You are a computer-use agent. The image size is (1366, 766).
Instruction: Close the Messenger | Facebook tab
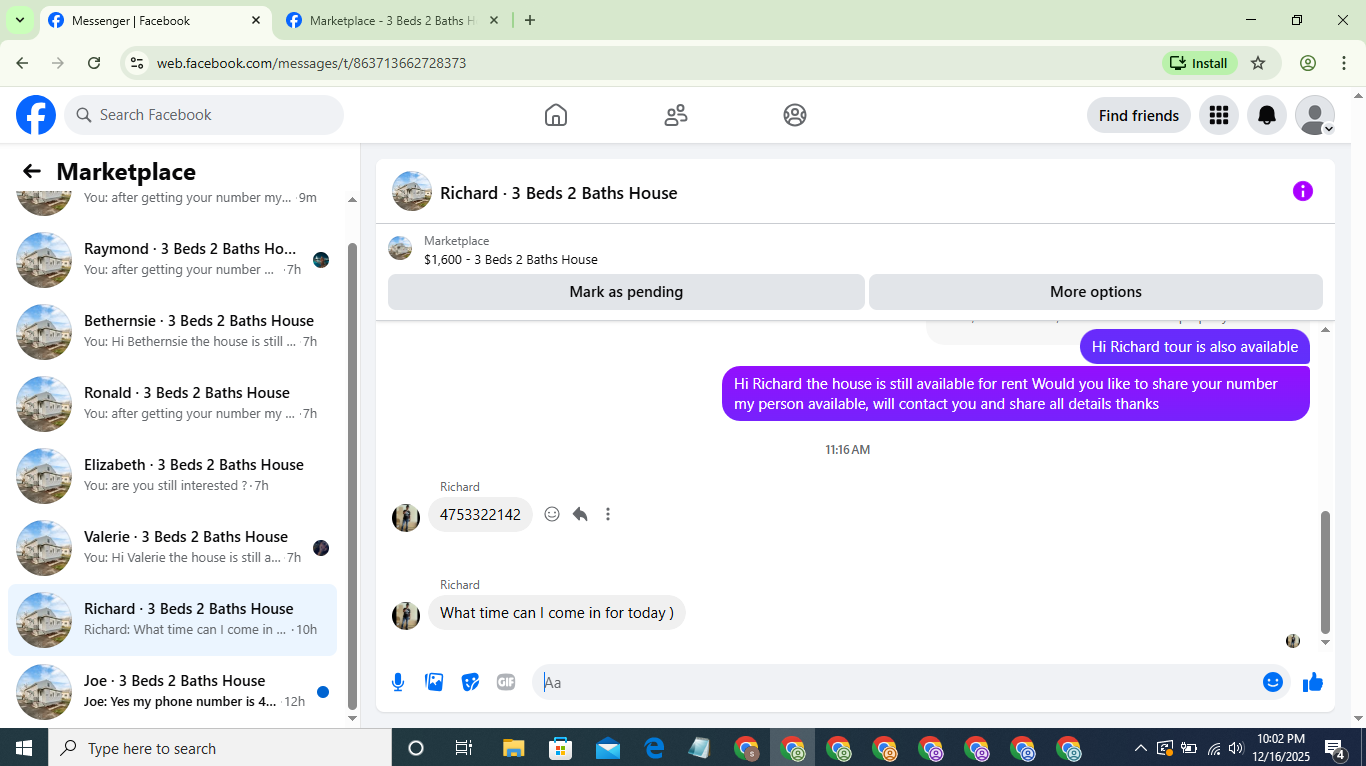tap(256, 20)
